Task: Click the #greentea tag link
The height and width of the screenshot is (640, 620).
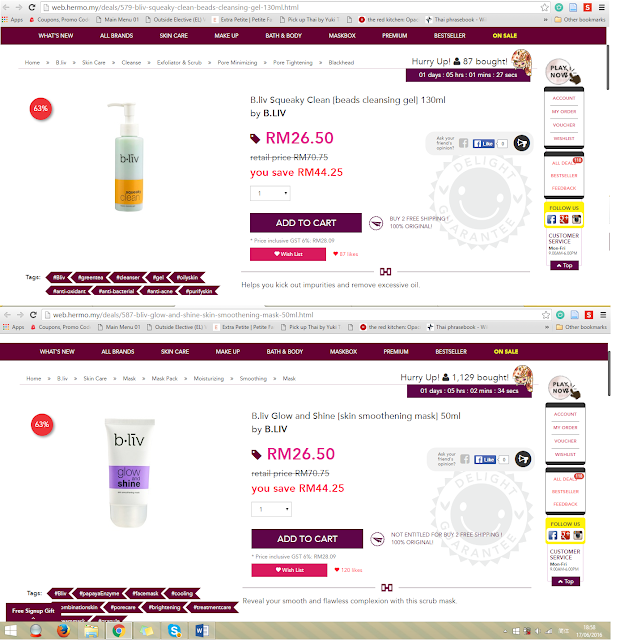Action: coord(90,278)
